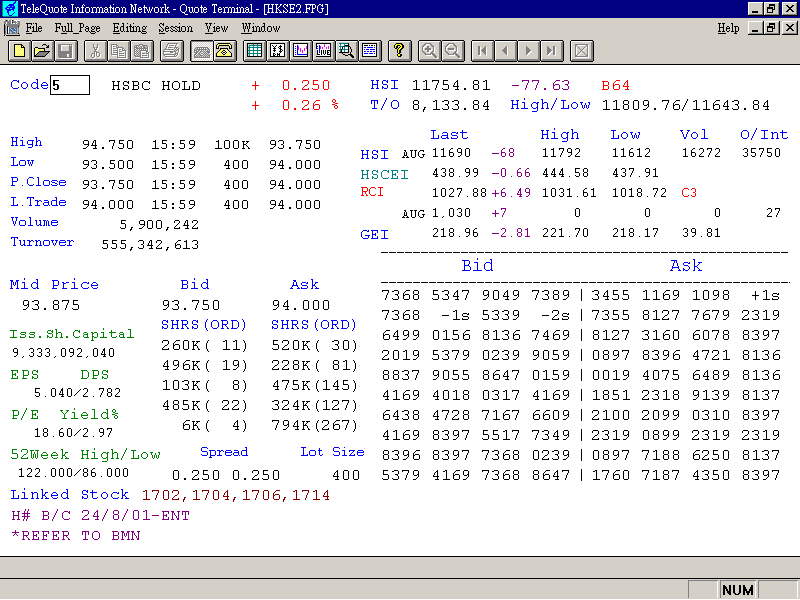Click the crossed-box icon at toolbar end
This screenshot has width=800, height=600.
[582, 51]
